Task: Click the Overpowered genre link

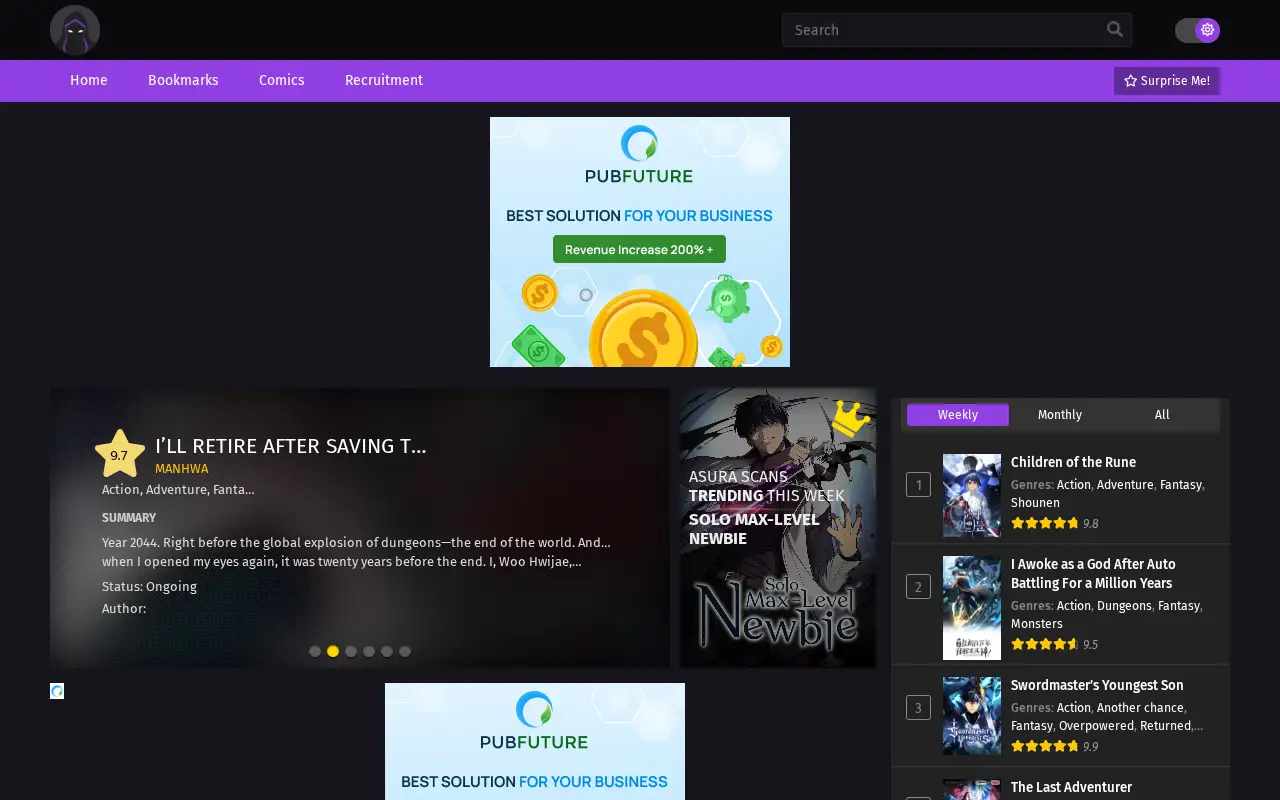Action: tap(1096, 726)
